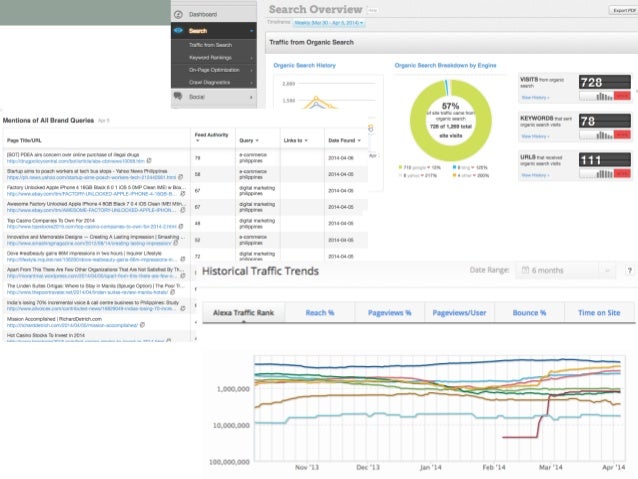Image resolution: width=638 pixels, height=479 pixels.
Task: Switch to the Pageviews/User tab
Action: (x=459, y=313)
